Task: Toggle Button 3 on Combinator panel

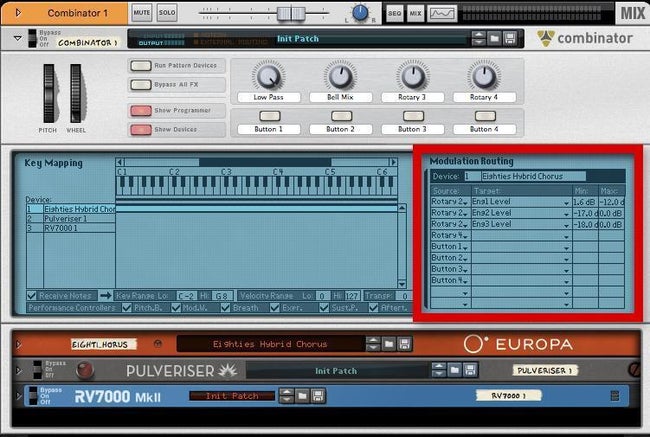Action: pyautogui.click(x=413, y=116)
